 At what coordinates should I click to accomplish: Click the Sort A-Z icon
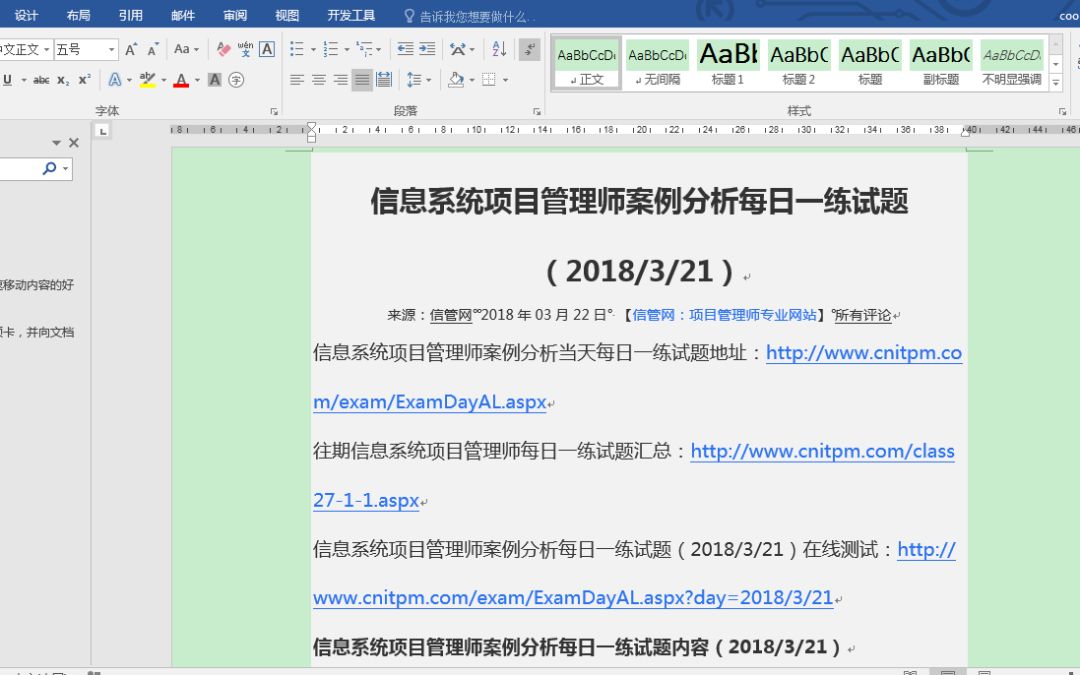click(x=499, y=49)
